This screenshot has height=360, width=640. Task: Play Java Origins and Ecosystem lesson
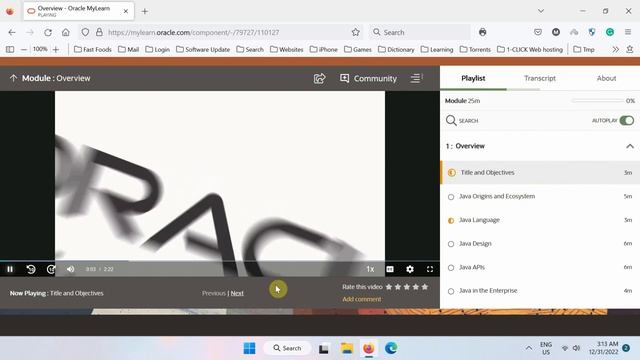point(540,196)
